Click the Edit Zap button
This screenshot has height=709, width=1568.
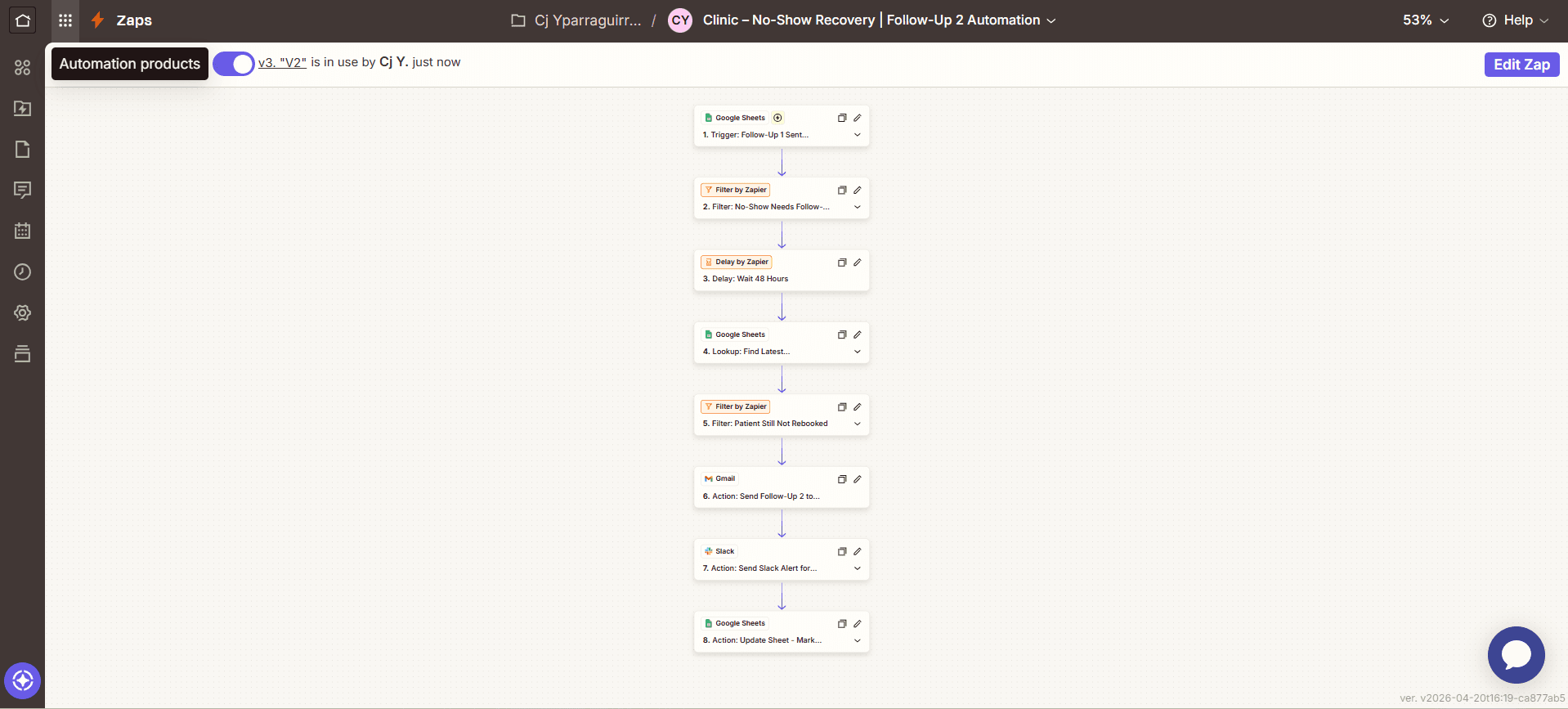(1521, 65)
